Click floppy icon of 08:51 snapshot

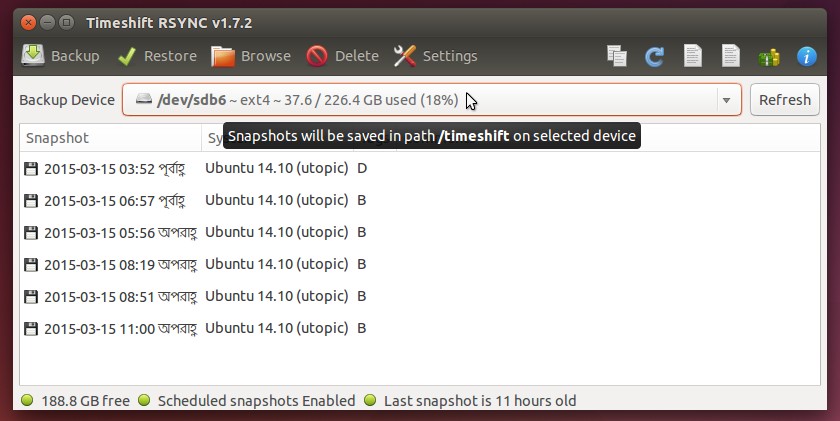[31, 297]
